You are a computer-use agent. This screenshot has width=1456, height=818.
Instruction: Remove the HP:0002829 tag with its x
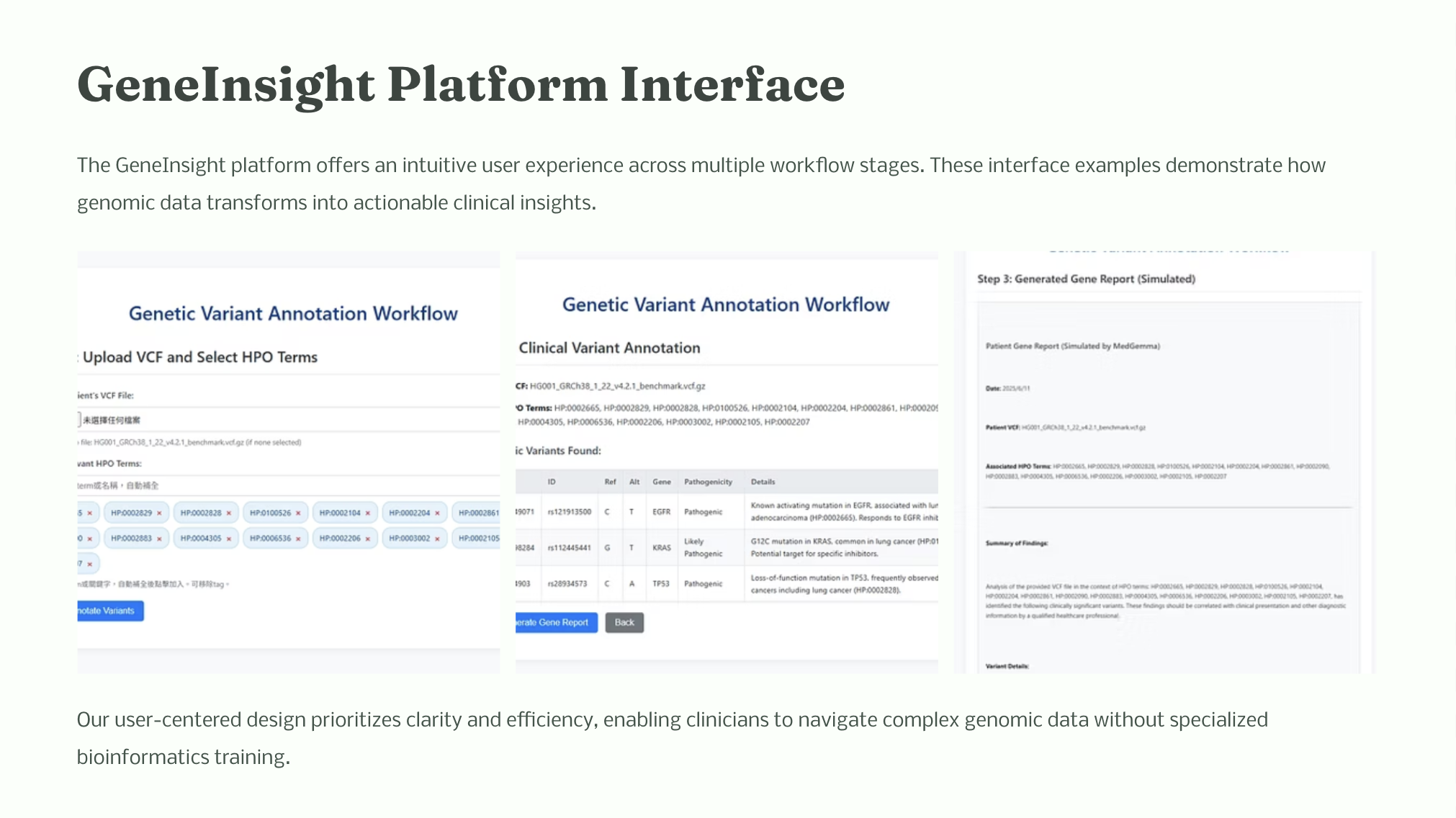(159, 513)
